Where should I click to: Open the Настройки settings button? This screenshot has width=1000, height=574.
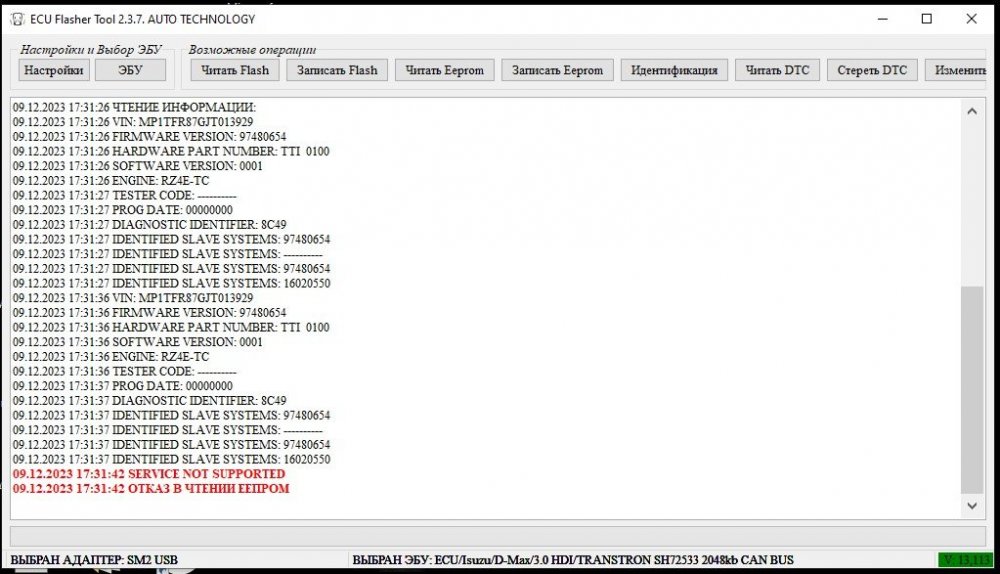click(54, 70)
